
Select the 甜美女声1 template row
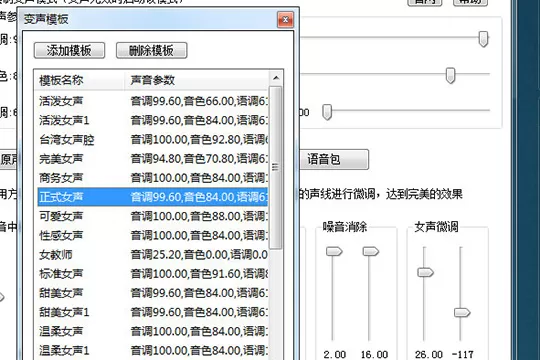tap(153, 312)
